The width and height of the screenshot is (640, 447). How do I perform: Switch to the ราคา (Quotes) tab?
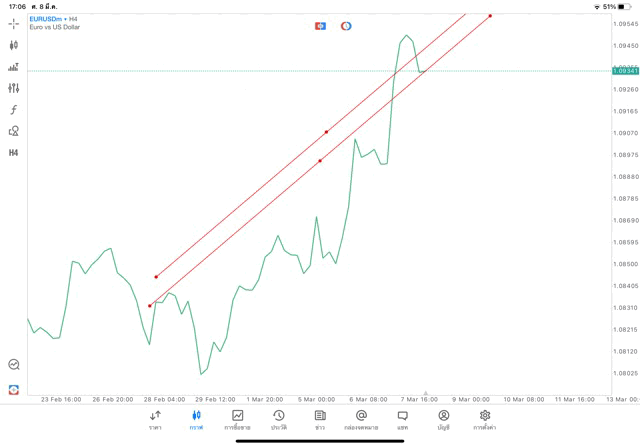coord(155,419)
